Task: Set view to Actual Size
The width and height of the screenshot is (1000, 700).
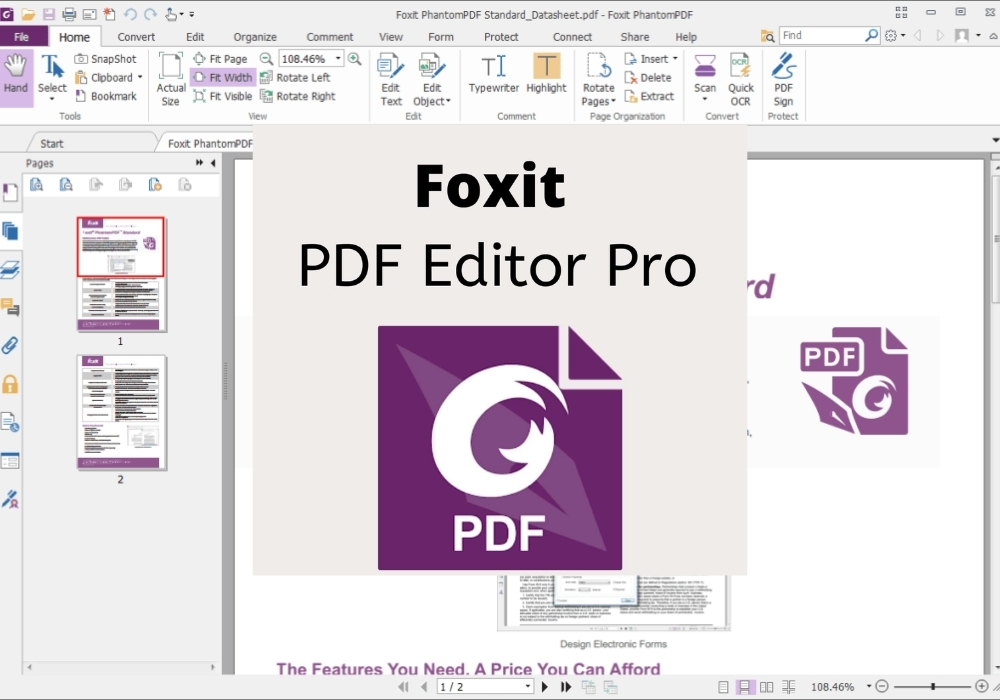Action: click(x=170, y=79)
